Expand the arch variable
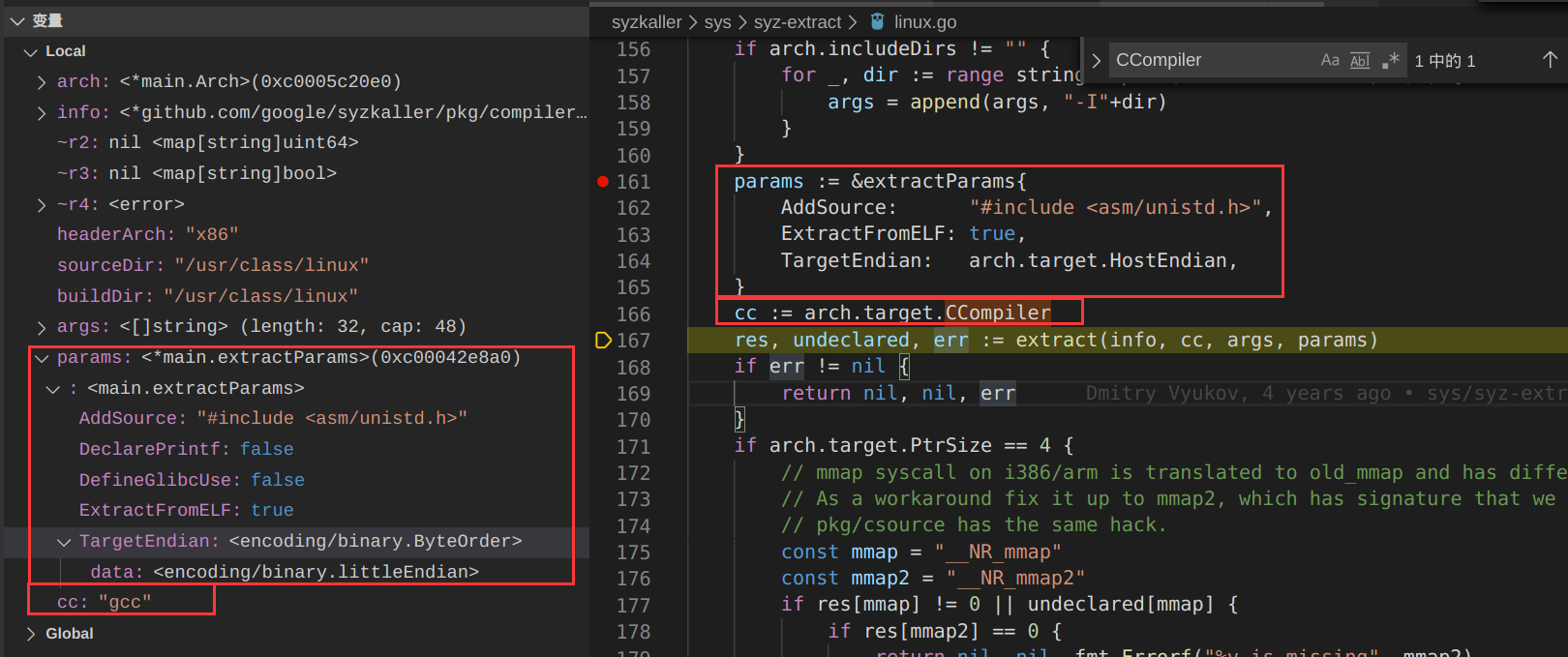The image size is (1568, 657). click(41, 82)
